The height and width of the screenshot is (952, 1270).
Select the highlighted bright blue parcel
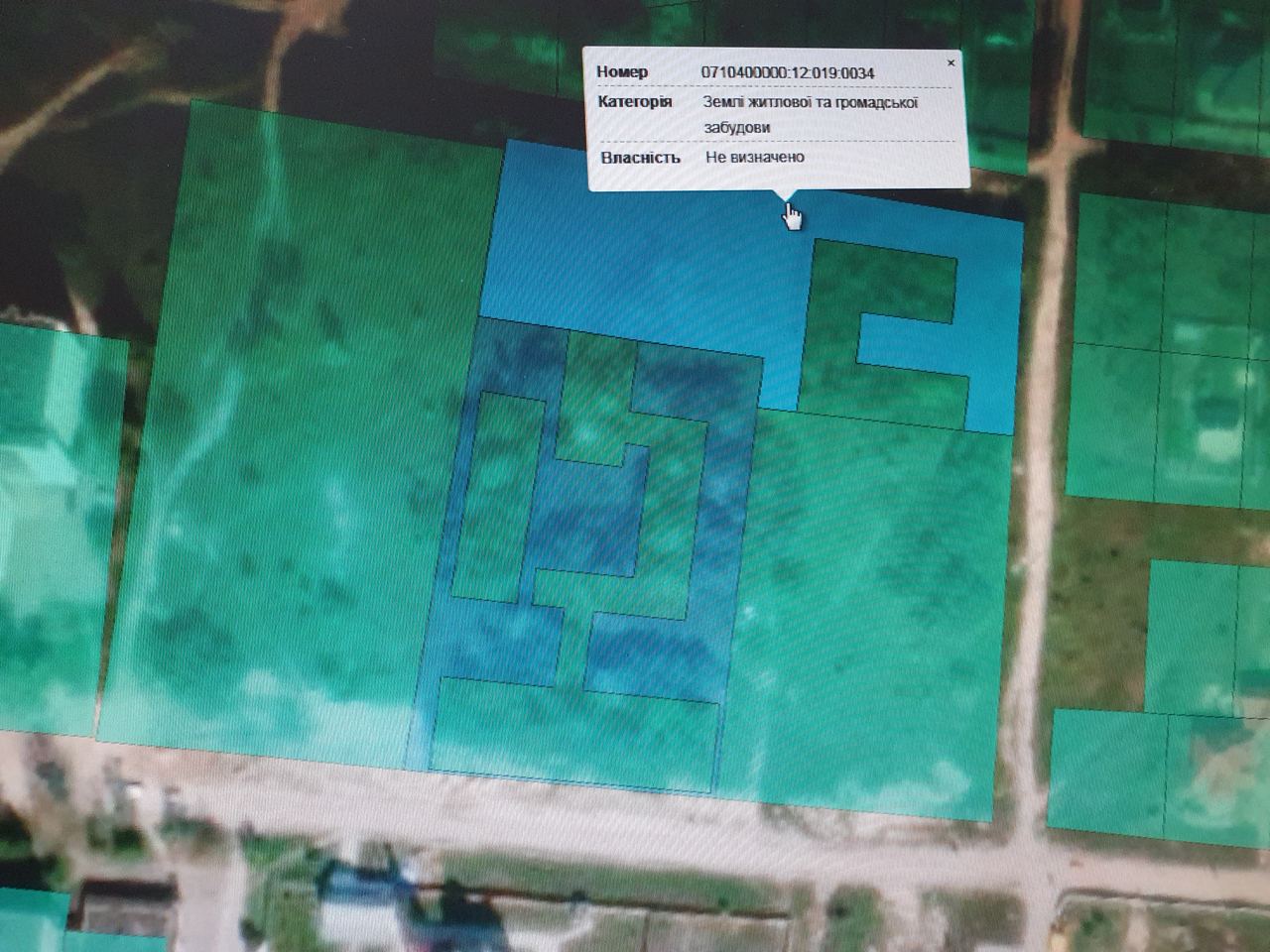pyautogui.click(x=635, y=258)
